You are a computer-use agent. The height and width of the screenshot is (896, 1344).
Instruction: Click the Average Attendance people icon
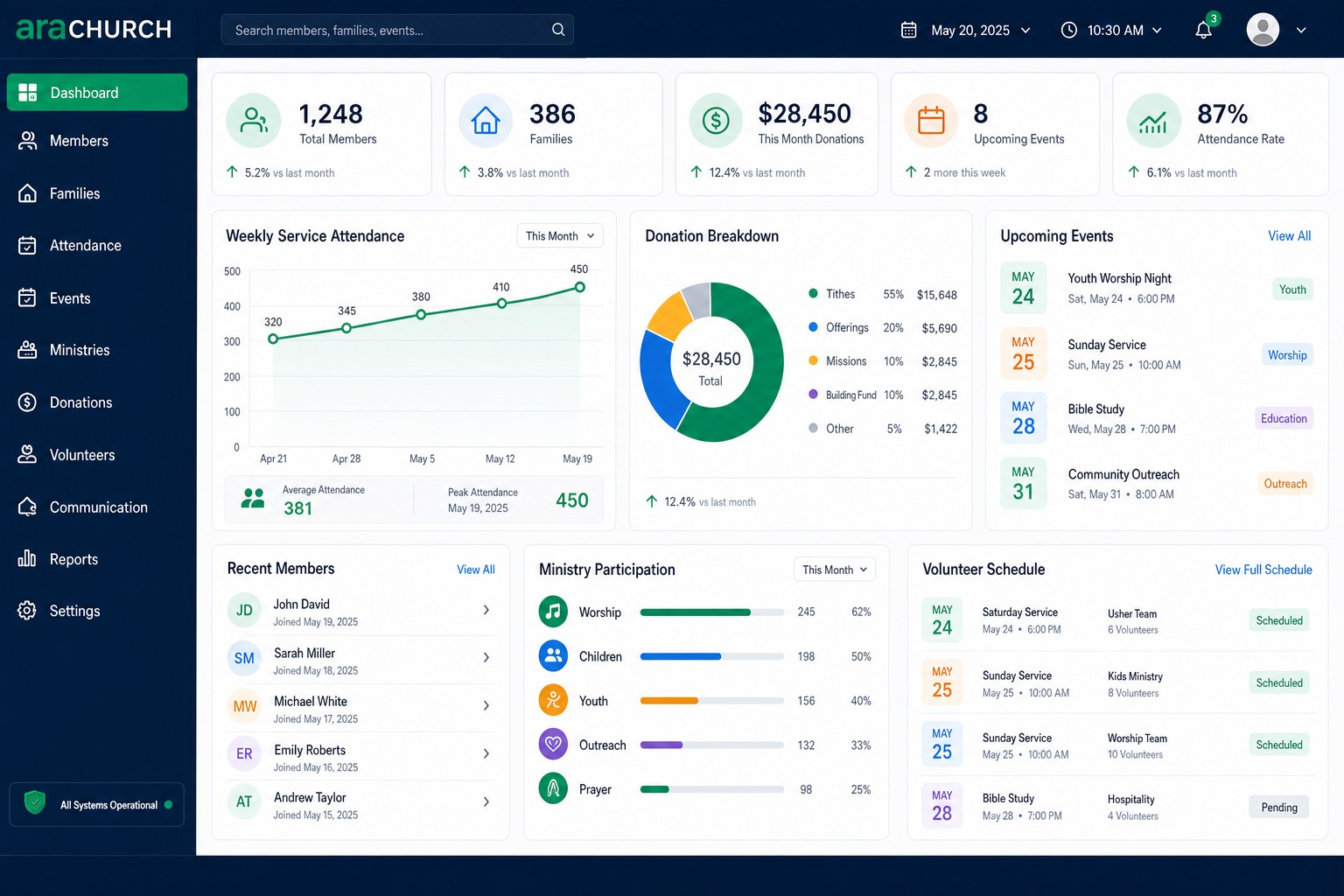(253, 499)
